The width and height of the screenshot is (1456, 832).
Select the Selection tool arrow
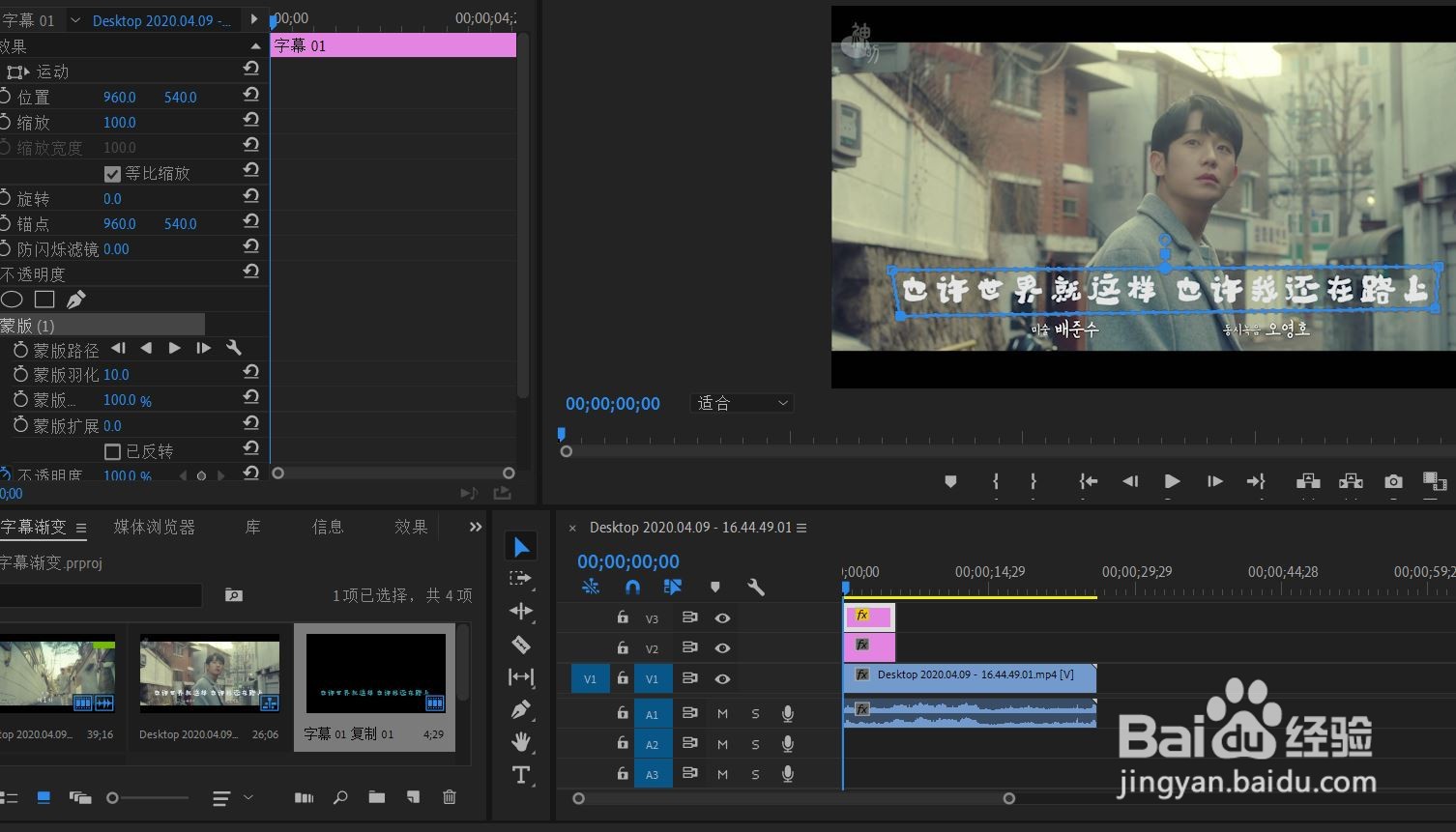tap(521, 547)
